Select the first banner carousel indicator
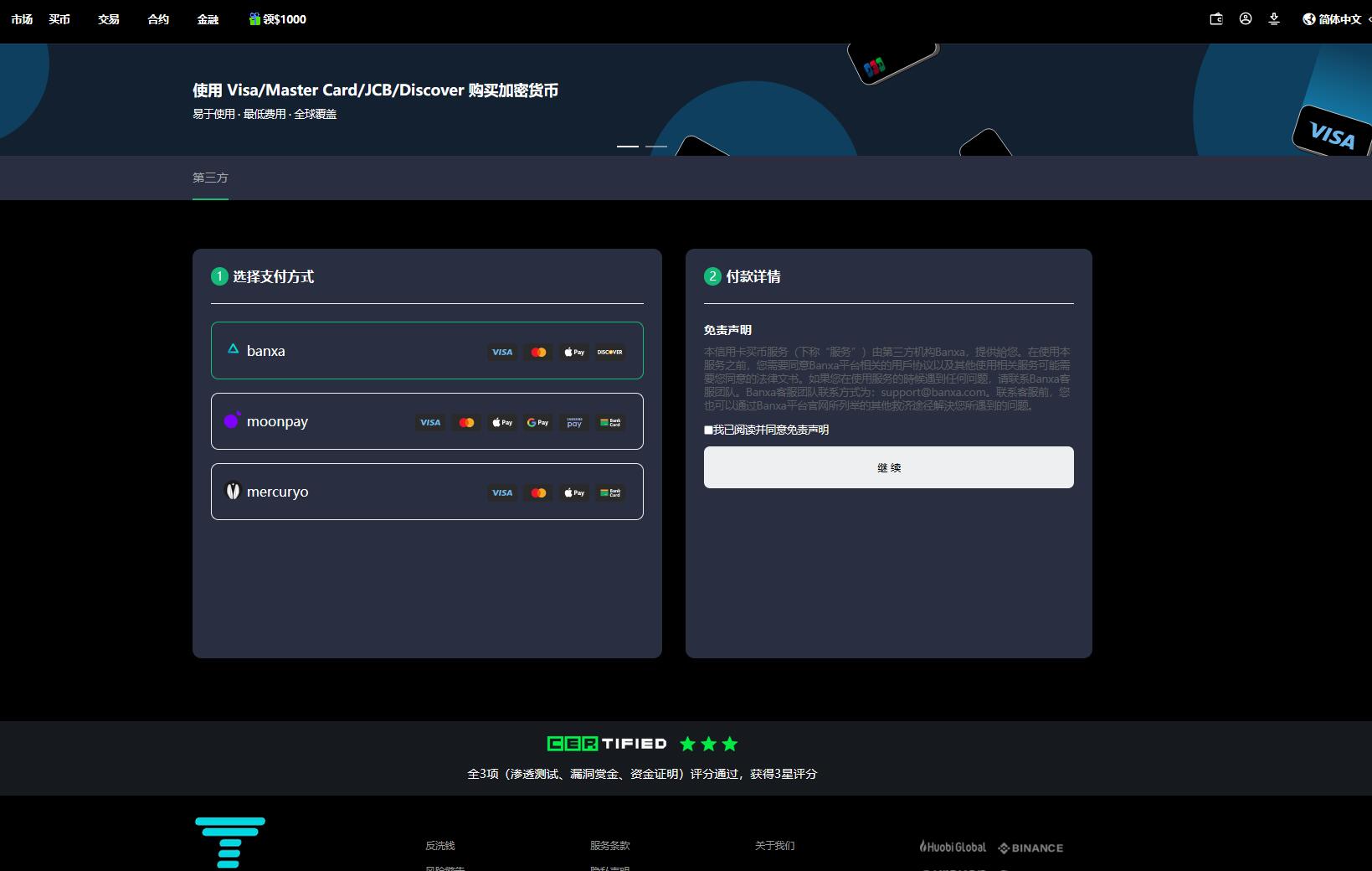The width and height of the screenshot is (1372, 871). (628, 146)
